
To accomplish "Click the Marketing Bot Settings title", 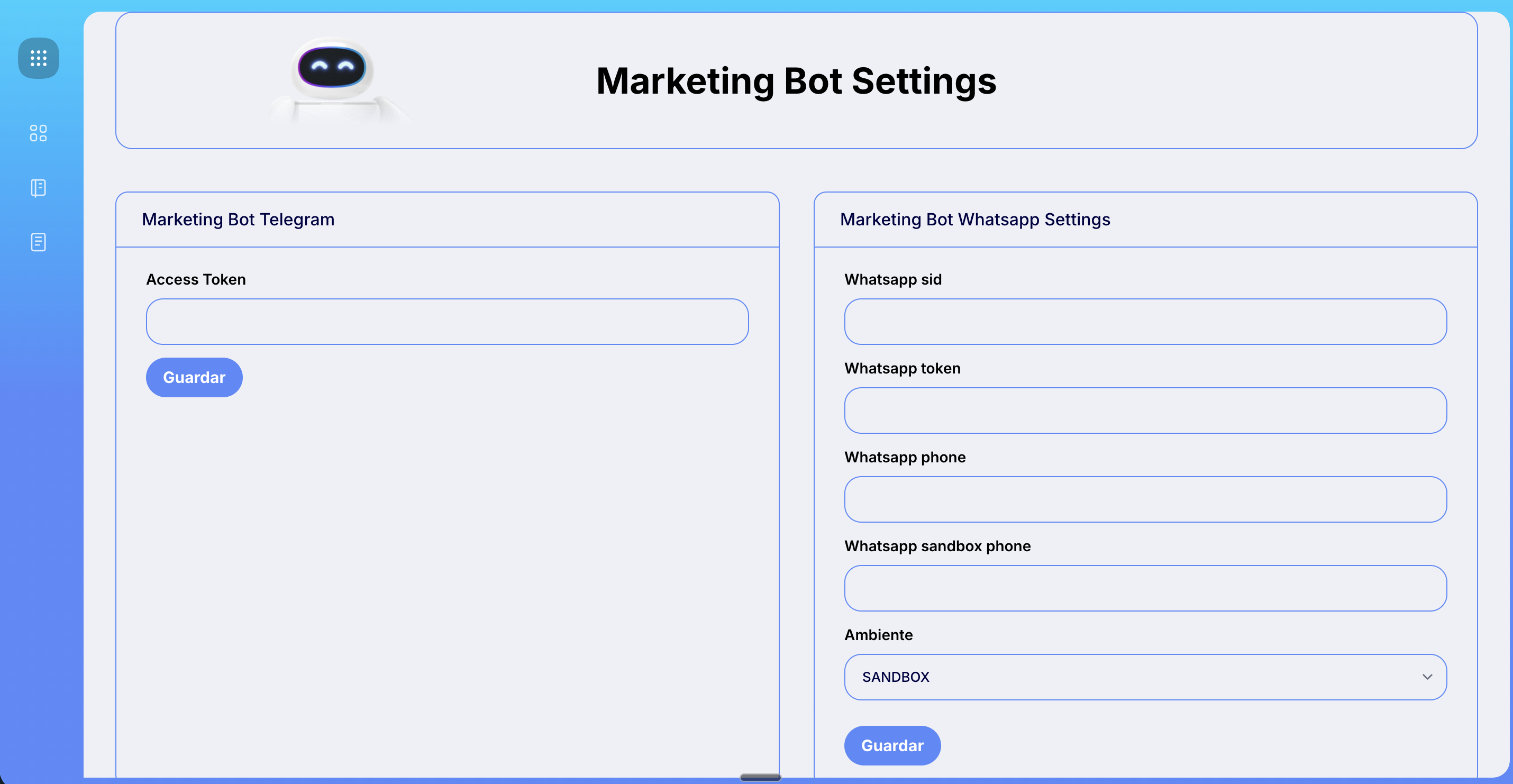I will tap(796, 81).
